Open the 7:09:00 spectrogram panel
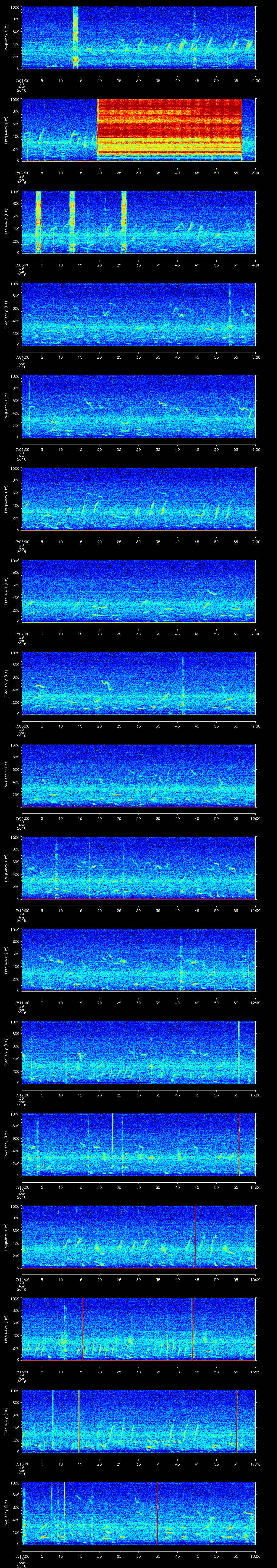This screenshot has height=1568, width=277. pyautogui.click(x=138, y=775)
